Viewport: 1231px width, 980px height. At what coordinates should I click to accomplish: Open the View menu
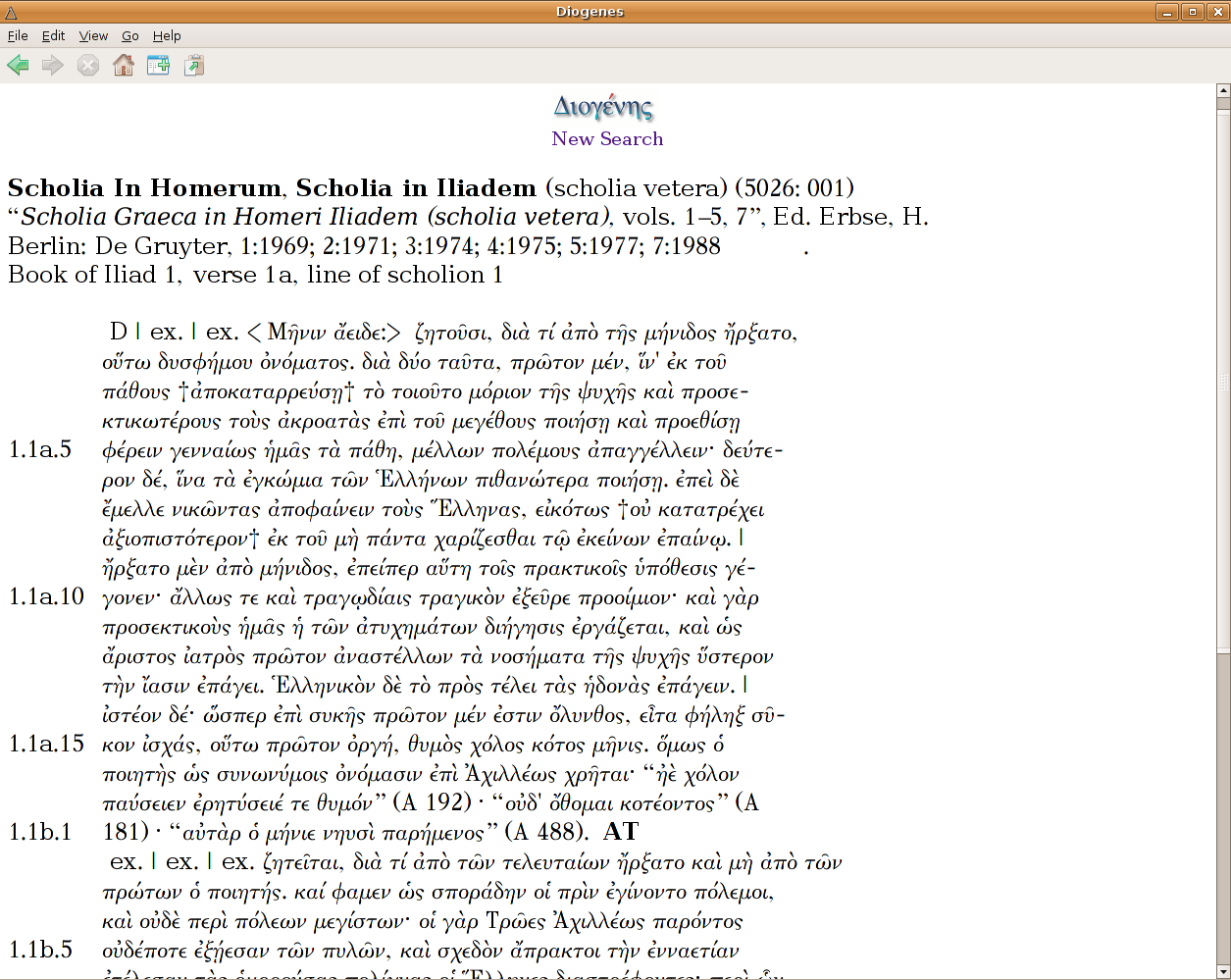(93, 35)
